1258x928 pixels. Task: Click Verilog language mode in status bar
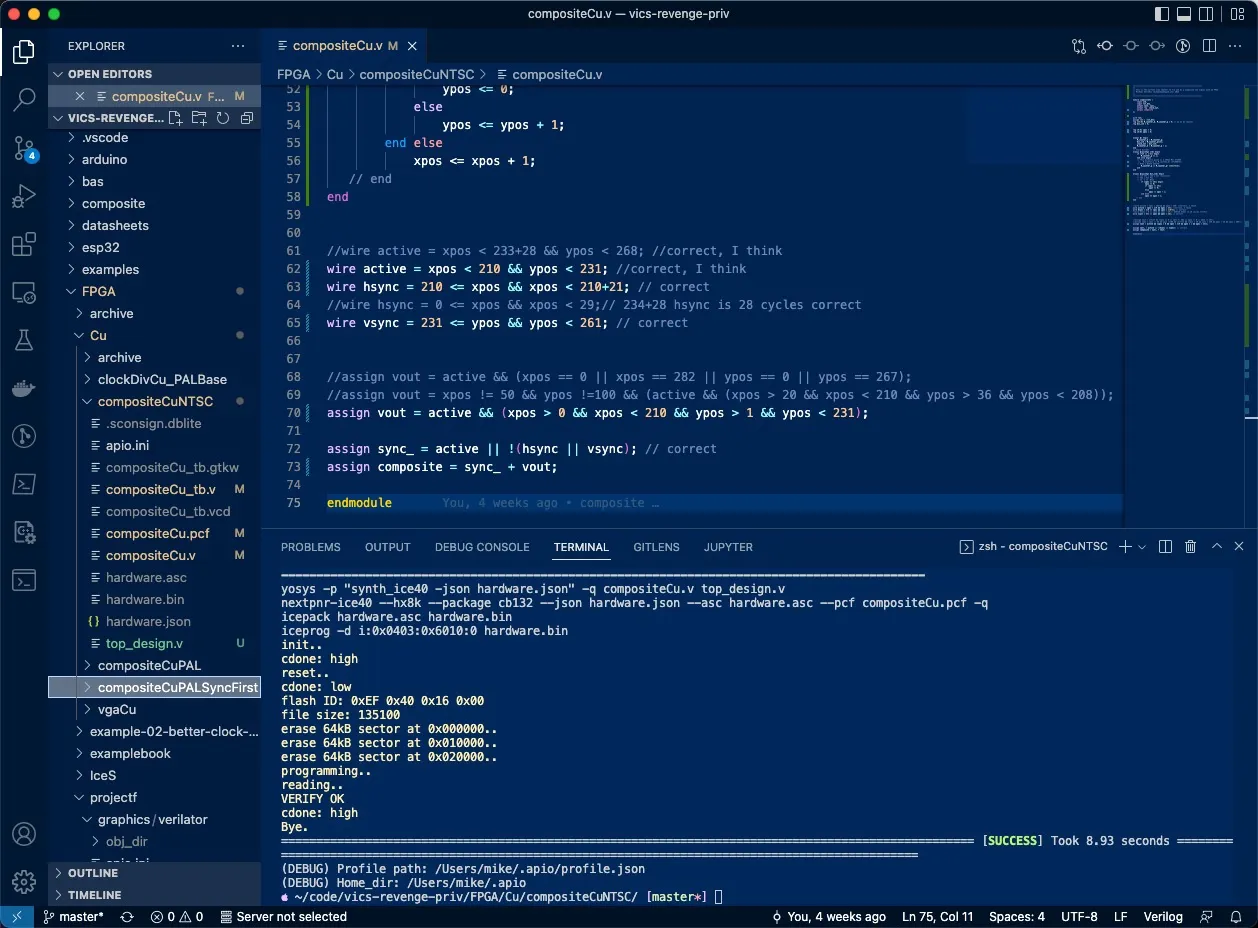point(1163,917)
